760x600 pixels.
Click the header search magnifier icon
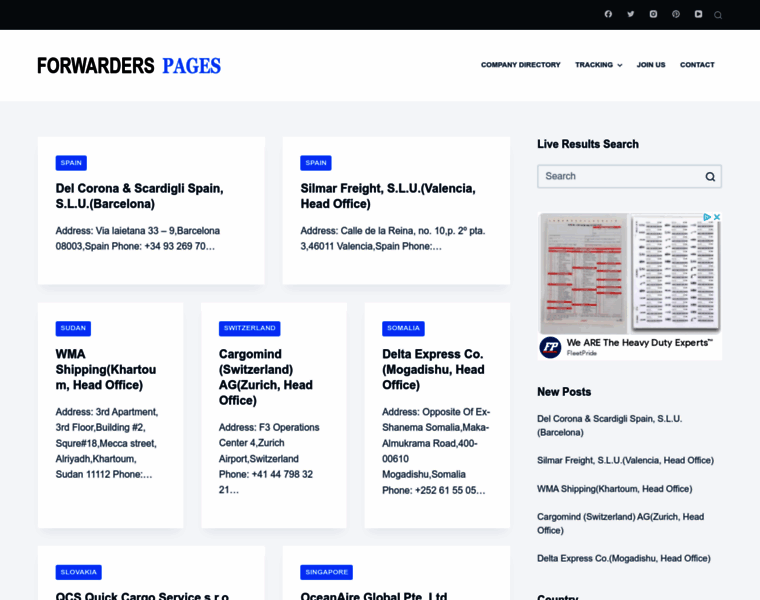point(718,15)
